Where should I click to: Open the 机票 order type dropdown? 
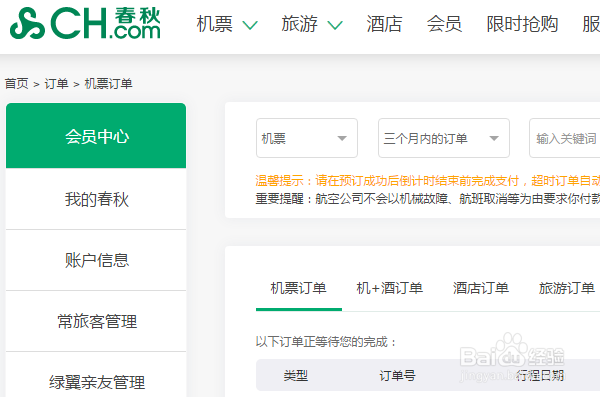[307, 138]
